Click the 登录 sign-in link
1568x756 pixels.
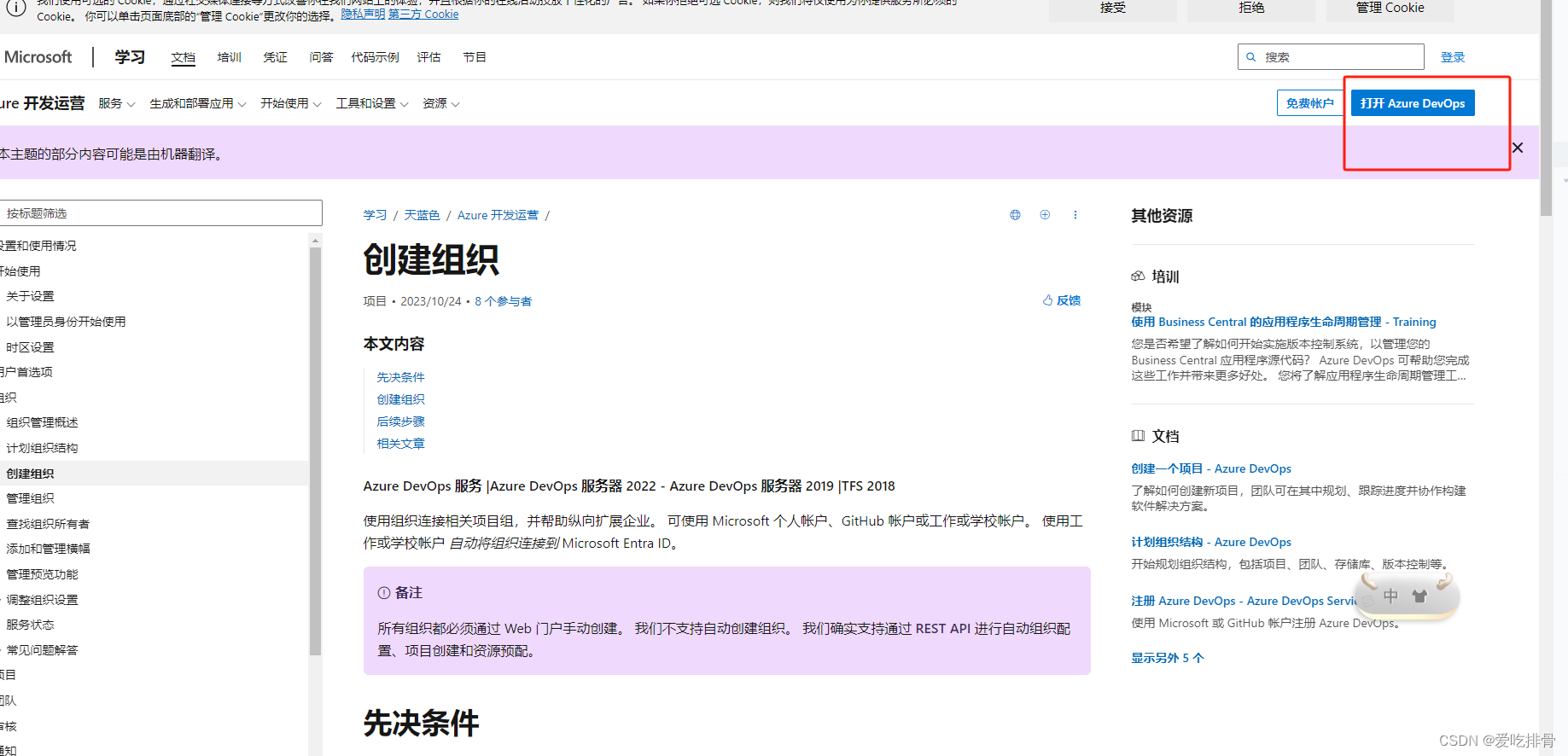coord(1453,57)
